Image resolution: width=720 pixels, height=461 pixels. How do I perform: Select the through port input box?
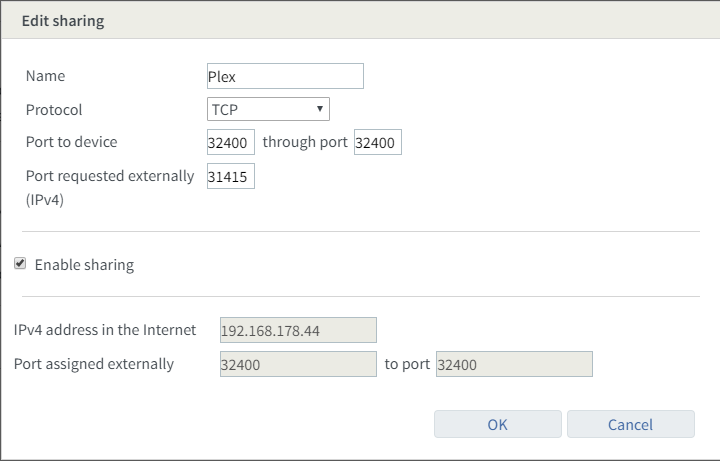pyautogui.click(x=377, y=143)
